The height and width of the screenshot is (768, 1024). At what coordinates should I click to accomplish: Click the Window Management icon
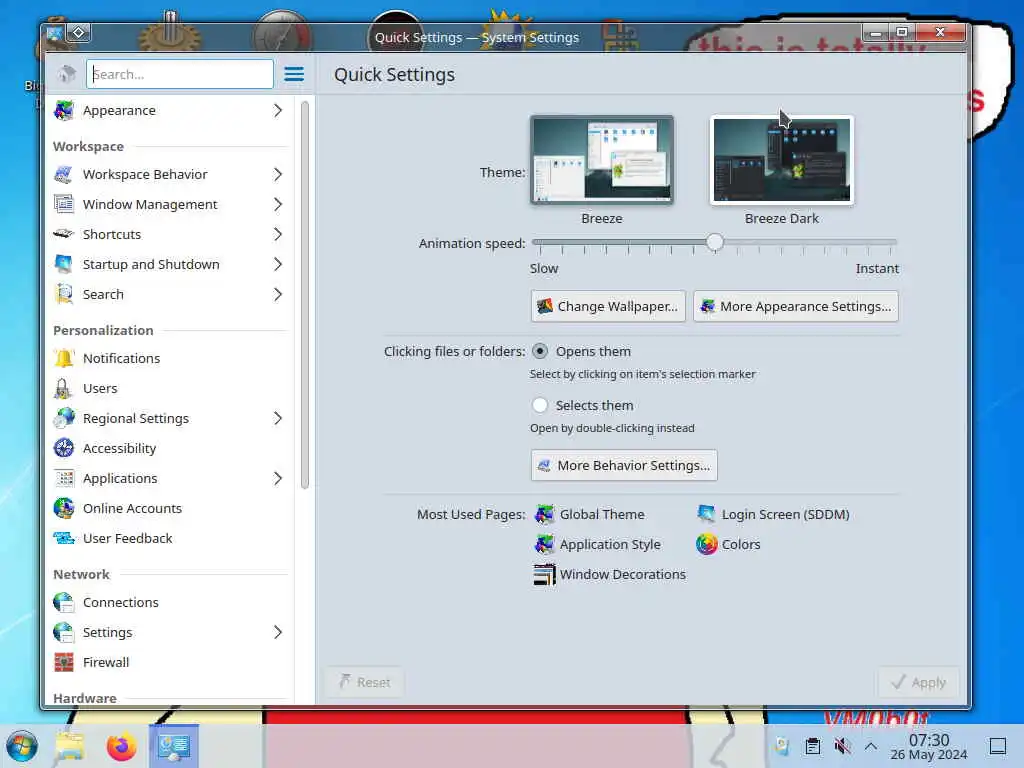tap(64, 204)
